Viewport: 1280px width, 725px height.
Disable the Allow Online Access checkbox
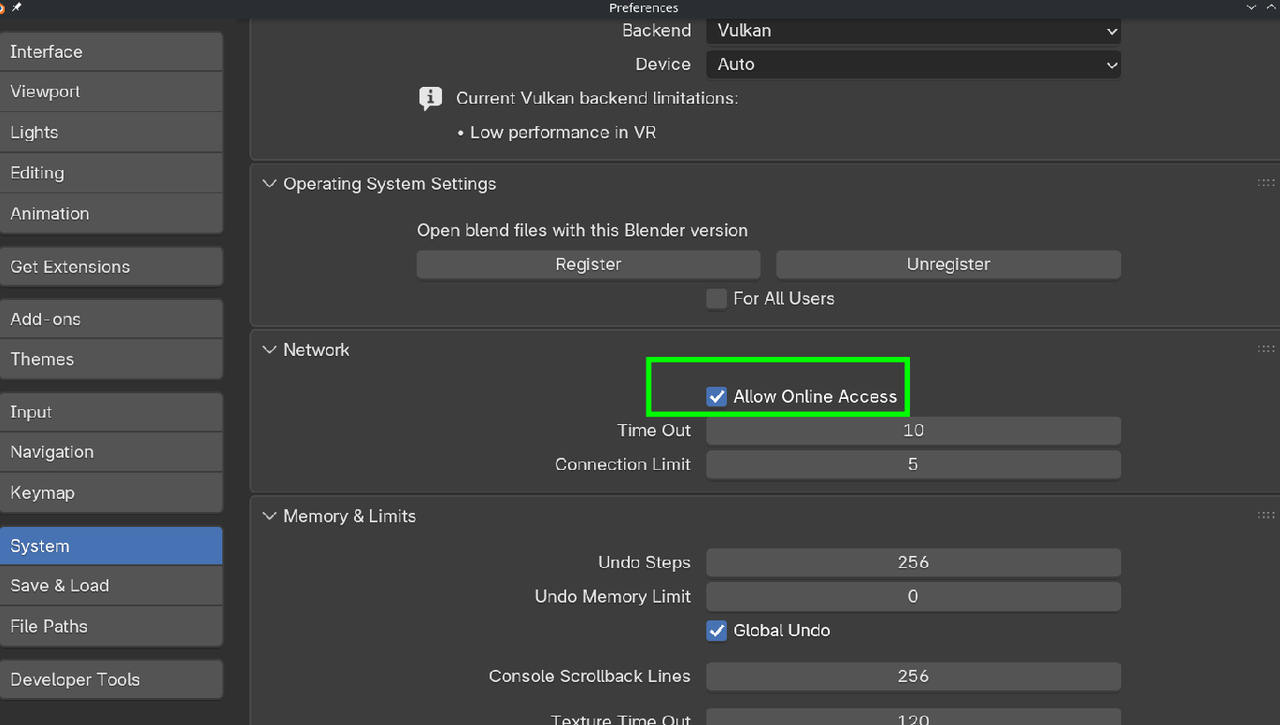point(717,397)
